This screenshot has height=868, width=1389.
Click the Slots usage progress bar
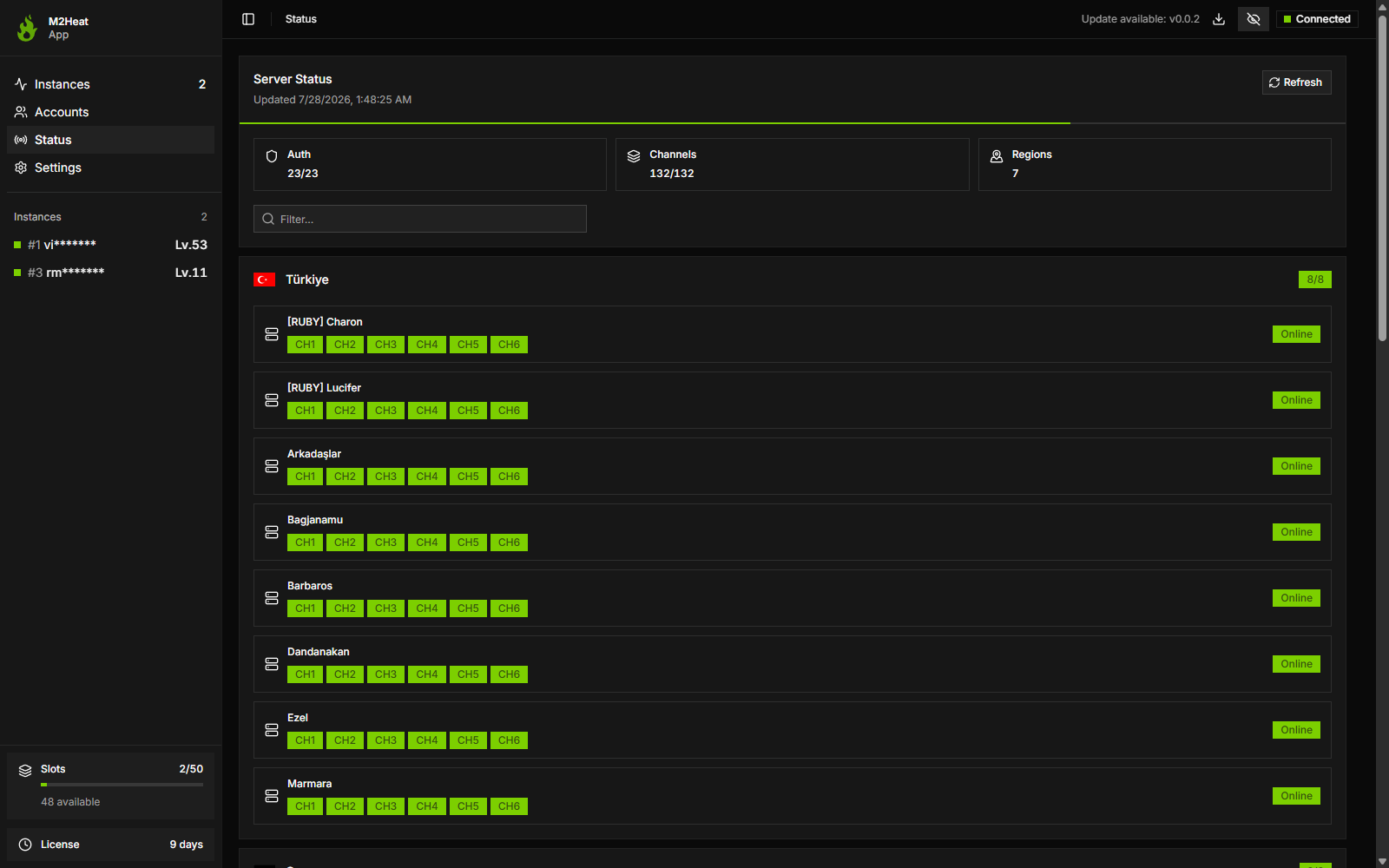122,785
